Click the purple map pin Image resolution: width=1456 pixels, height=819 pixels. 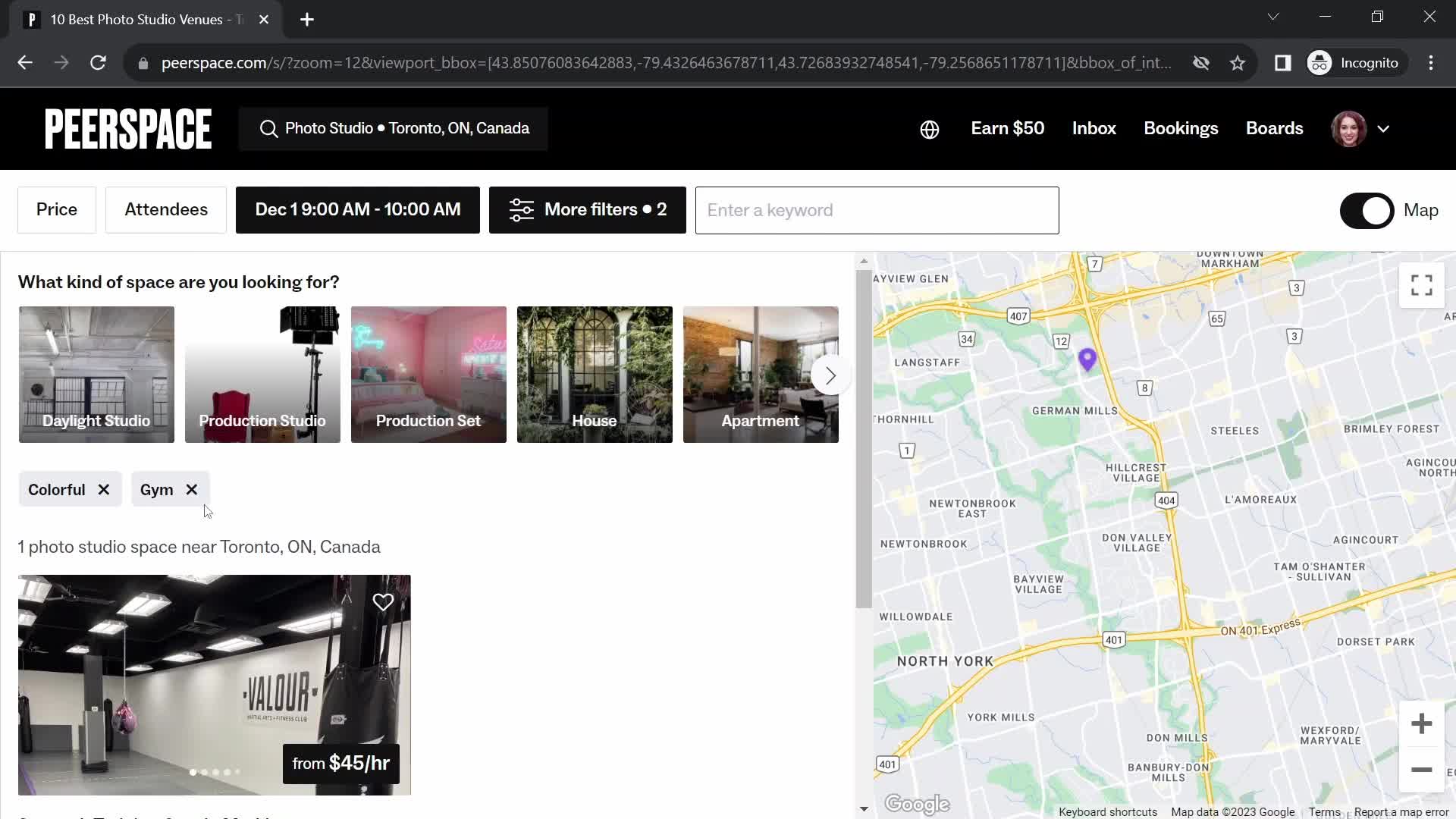point(1087,359)
